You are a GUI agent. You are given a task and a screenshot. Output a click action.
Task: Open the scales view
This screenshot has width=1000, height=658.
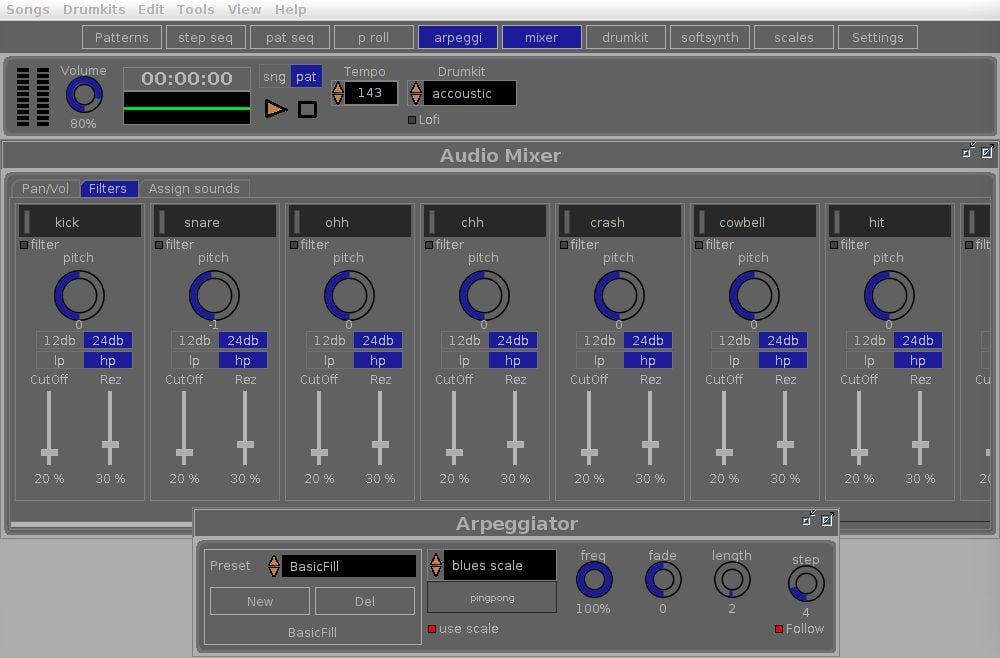[x=793, y=38]
